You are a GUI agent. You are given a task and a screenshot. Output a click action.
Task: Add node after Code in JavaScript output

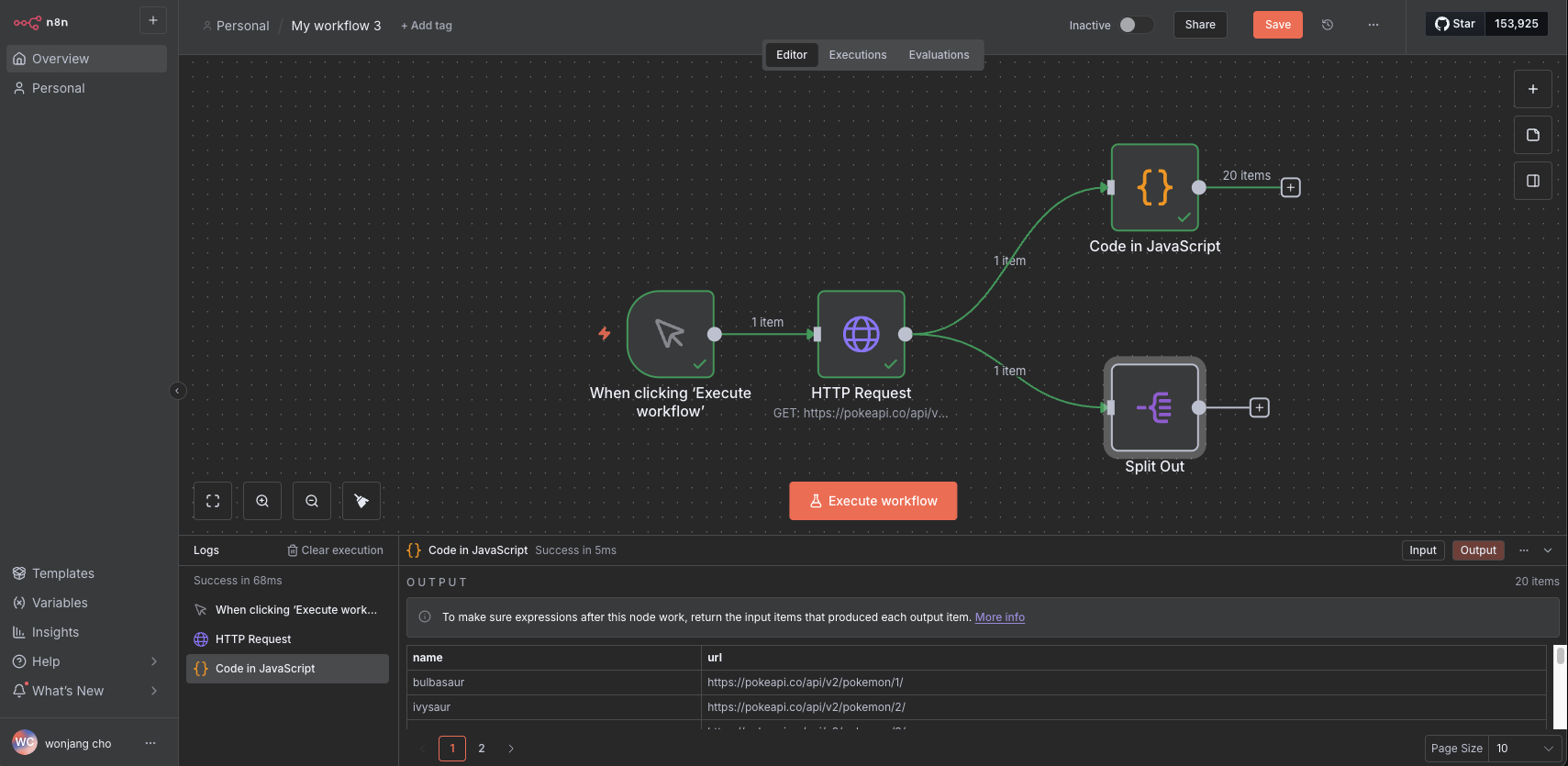tap(1291, 187)
